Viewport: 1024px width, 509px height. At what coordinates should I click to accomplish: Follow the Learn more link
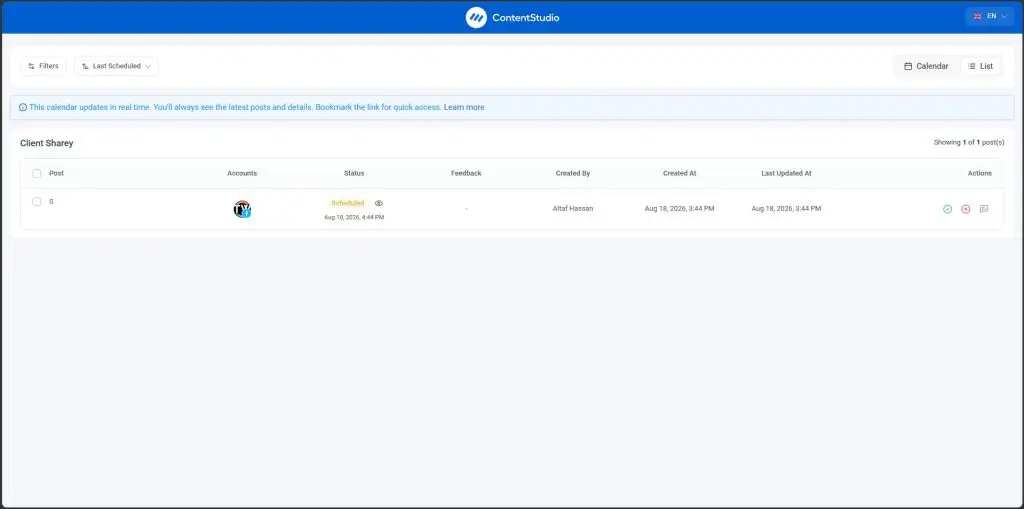point(464,107)
